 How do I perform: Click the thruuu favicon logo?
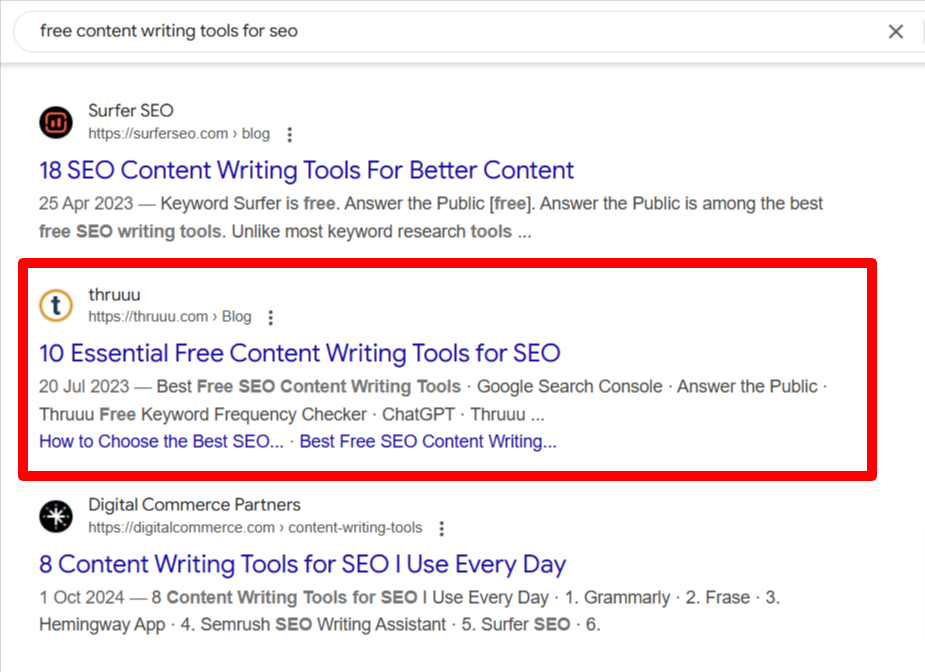tap(56, 306)
